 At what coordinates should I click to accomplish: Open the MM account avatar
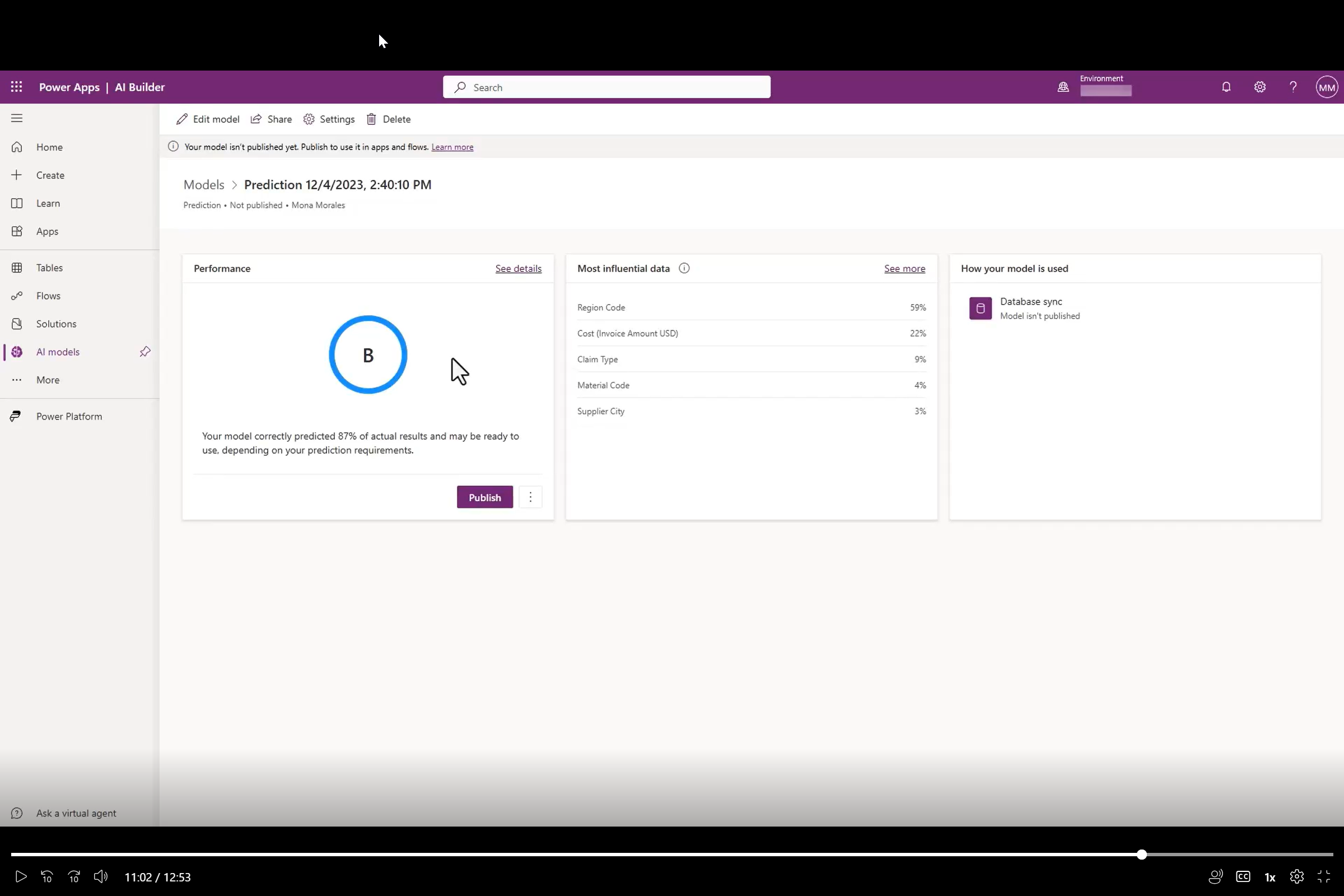coord(1326,87)
